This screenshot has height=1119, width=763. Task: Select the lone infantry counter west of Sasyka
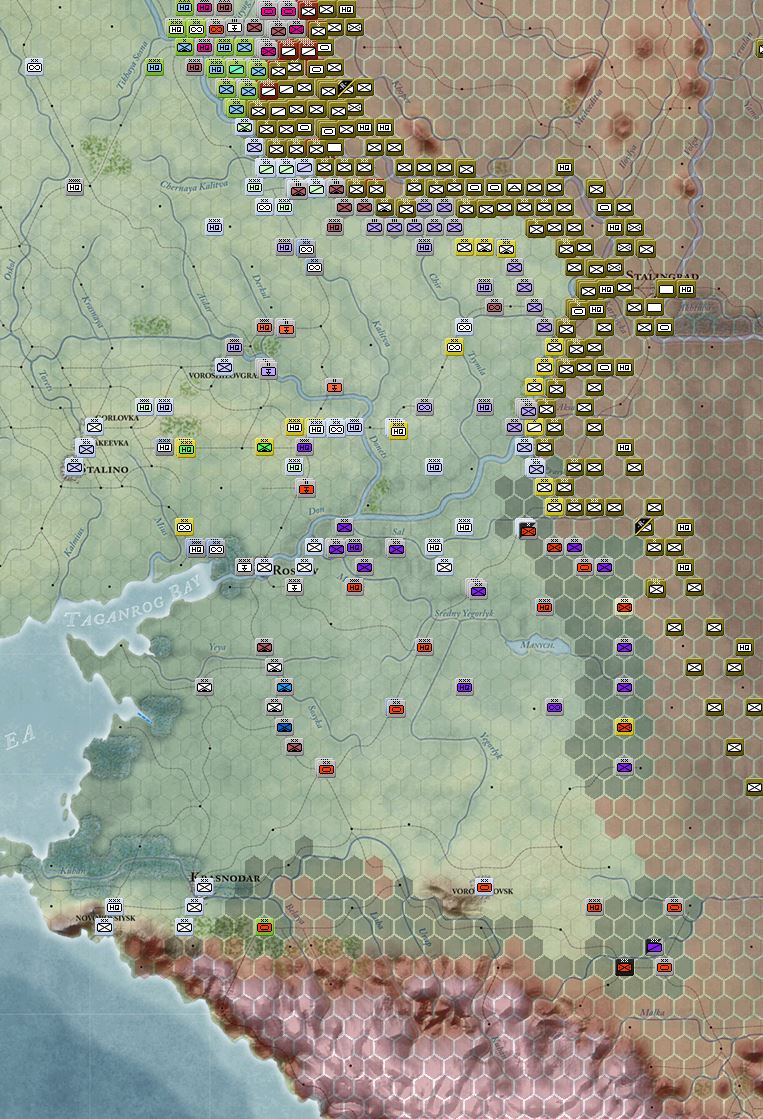point(205,687)
